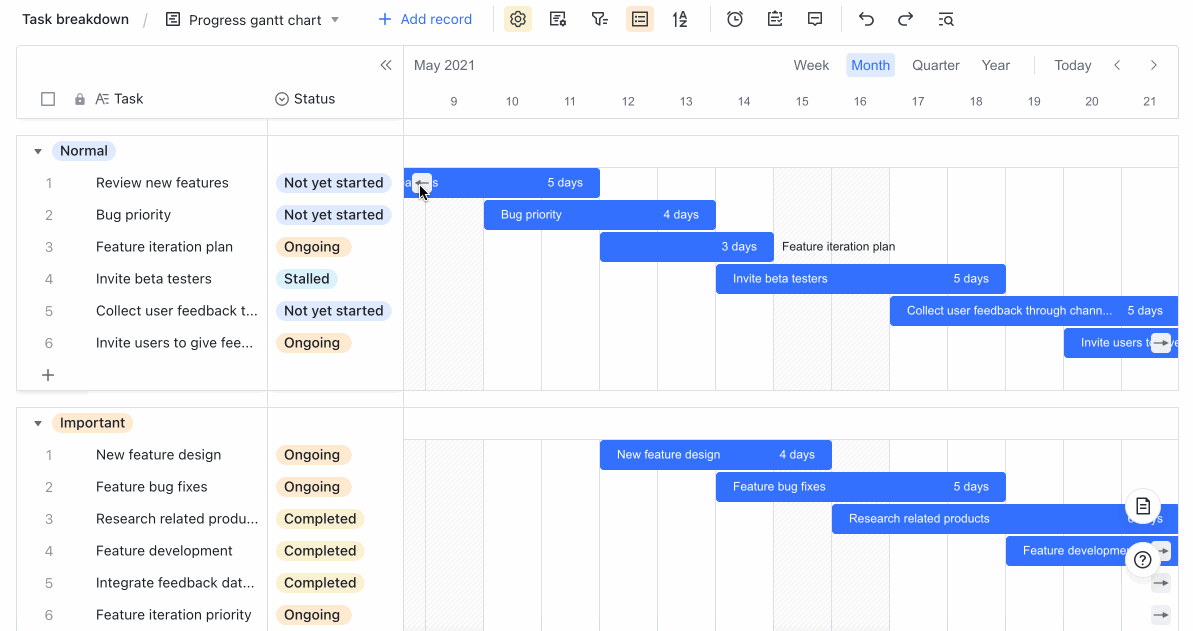This screenshot has width=1193, height=631.
Task: Switch to the Week view tab
Action: coord(811,65)
